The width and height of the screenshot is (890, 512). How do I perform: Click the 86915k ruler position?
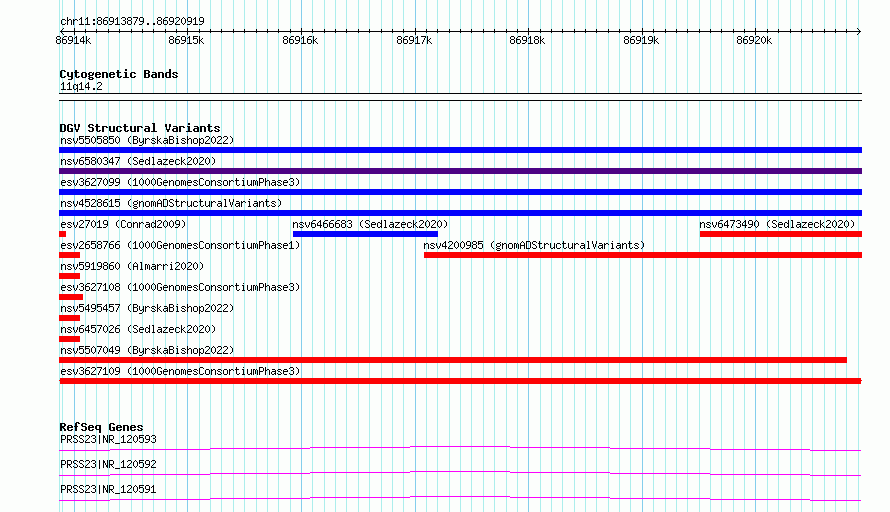pyautogui.click(x=186, y=40)
